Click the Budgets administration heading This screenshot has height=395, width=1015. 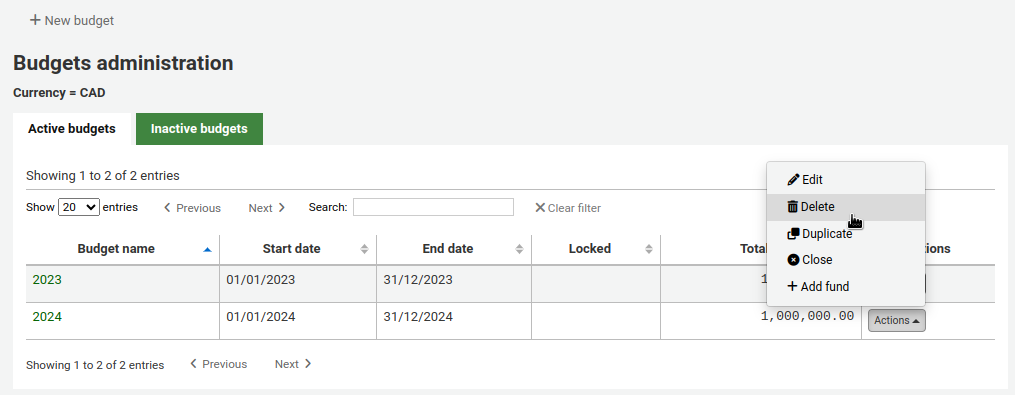pyautogui.click(x=123, y=63)
